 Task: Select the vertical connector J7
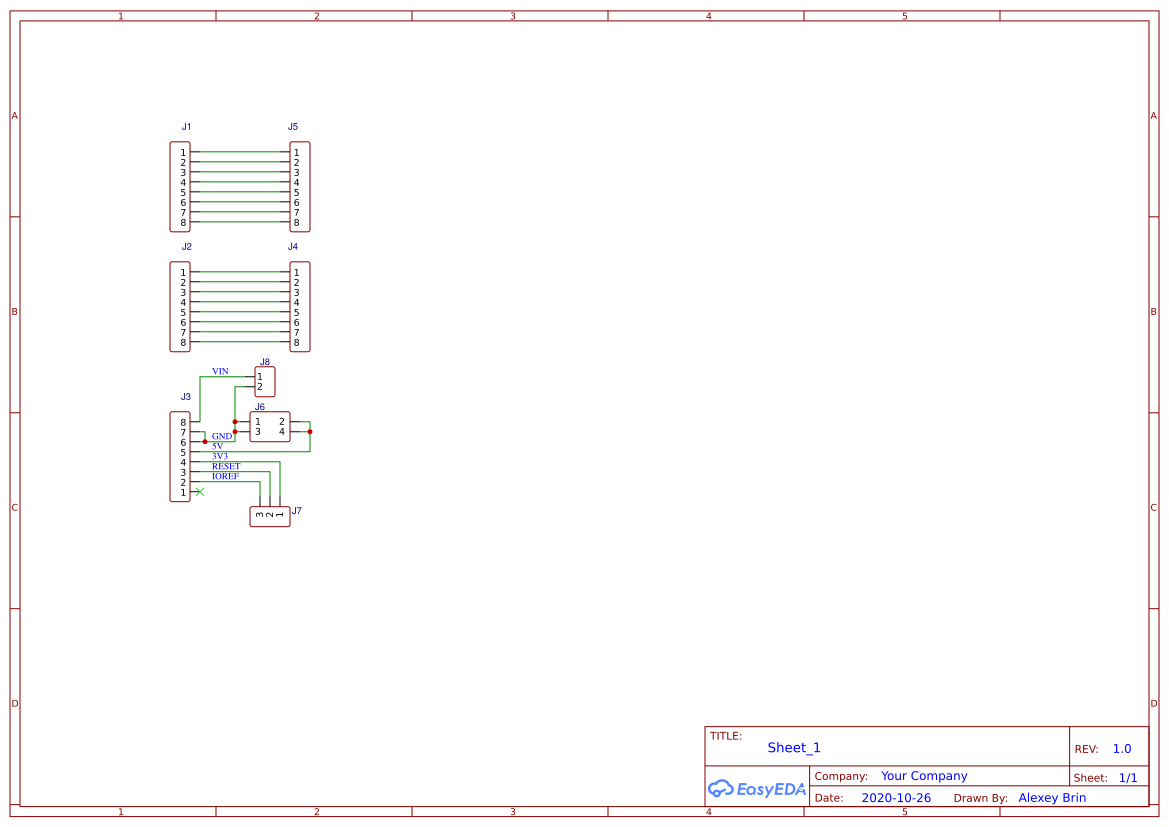[x=270, y=515]
